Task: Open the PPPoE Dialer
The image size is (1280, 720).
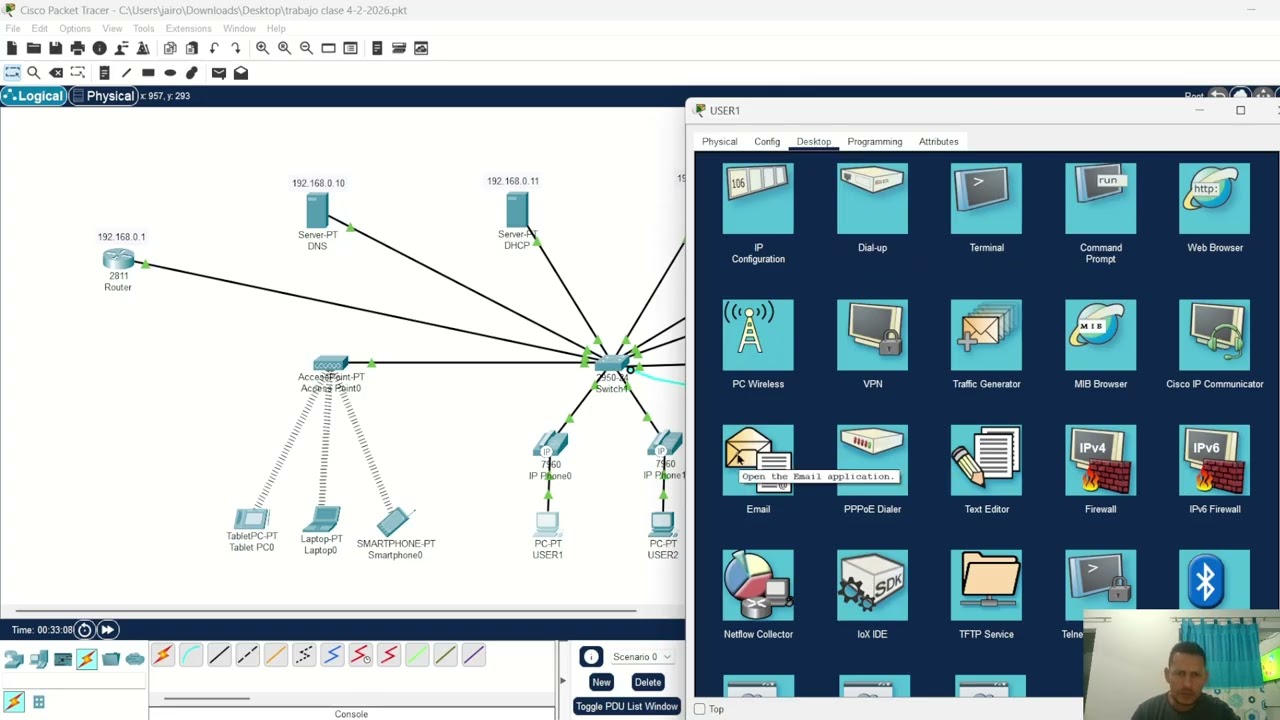Action: (872, 460)
